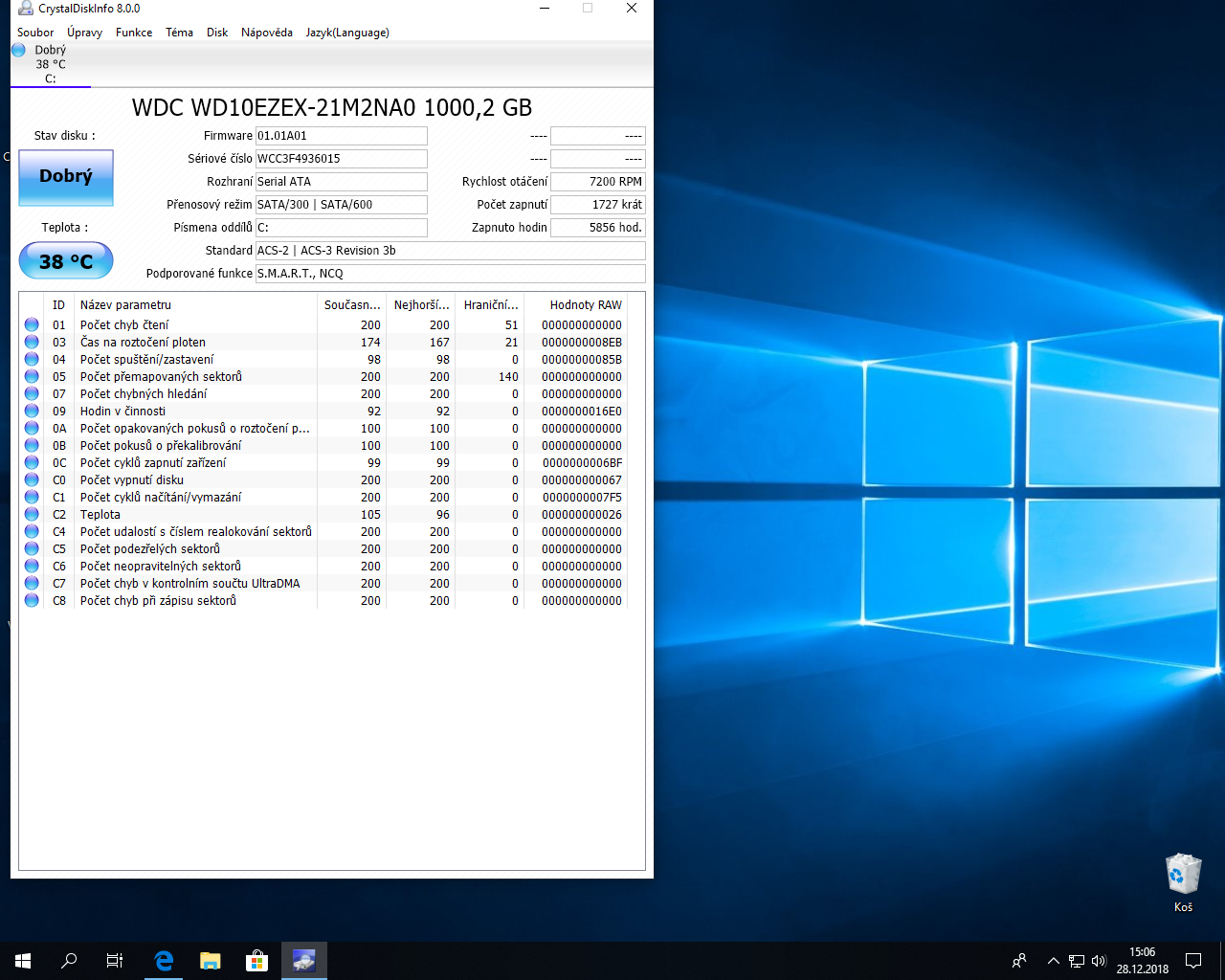The height and width of the screenshot is (980, 1225).
Task: Click the Windows Start button
Action: pos(23,961)
